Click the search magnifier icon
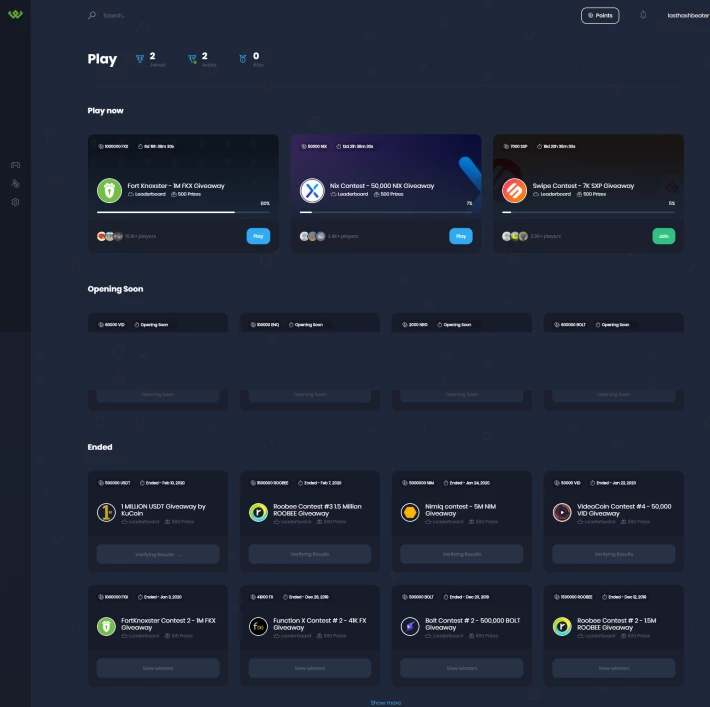Viewport: 710px width, 707px height. click(92, 15)
